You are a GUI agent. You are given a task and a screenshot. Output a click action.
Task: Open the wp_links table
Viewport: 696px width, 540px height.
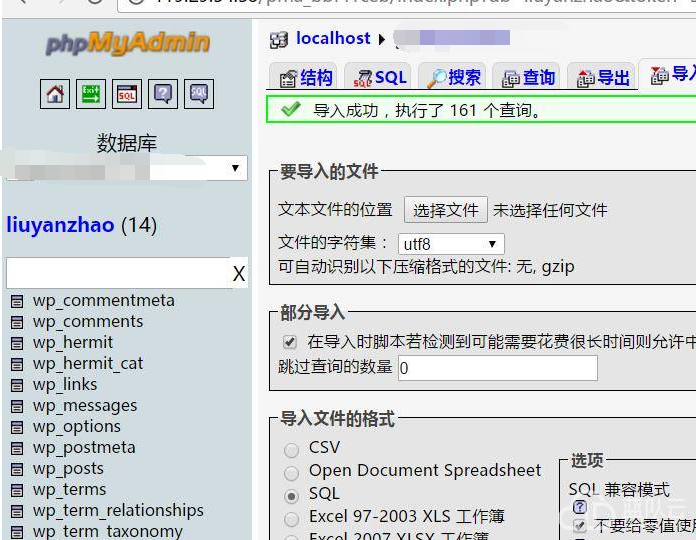tap(64, 385)
